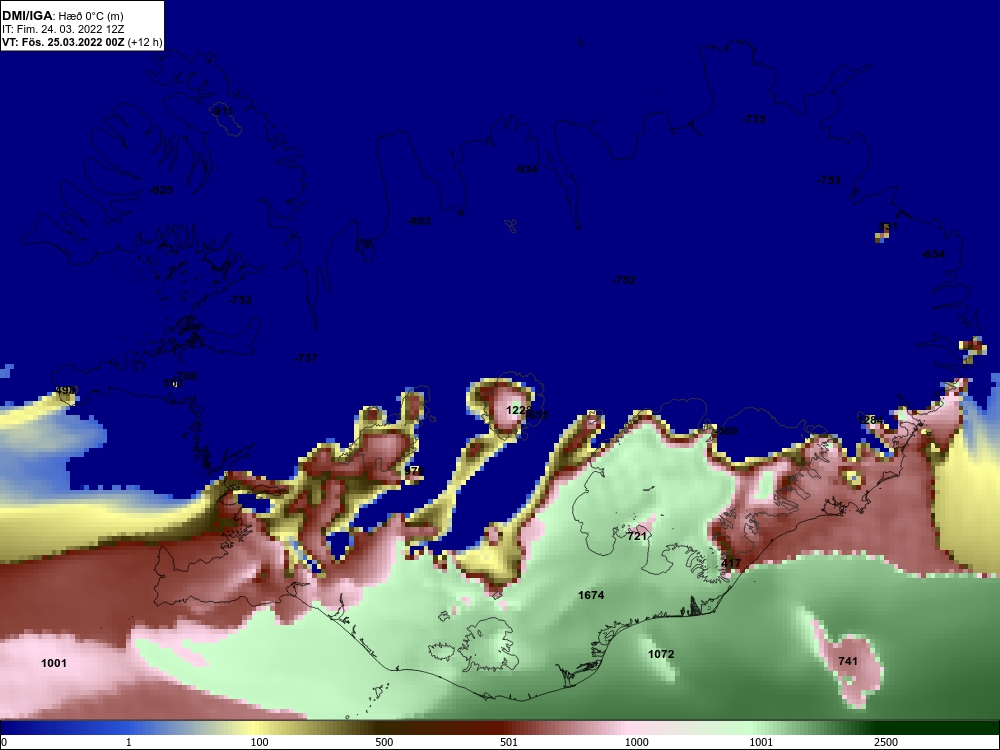Click the valid time line 'VT: Fös. 25.03.2022 00Z'

[x=63, y=43]
